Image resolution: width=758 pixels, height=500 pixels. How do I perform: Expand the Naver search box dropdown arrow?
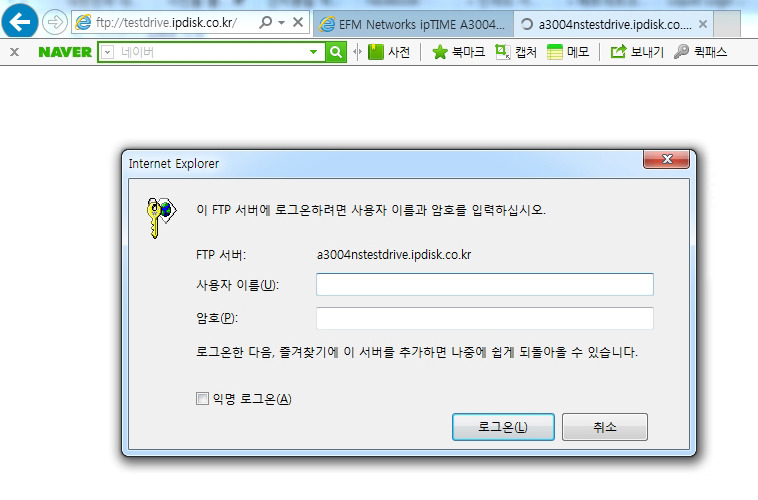pos(313,52)
